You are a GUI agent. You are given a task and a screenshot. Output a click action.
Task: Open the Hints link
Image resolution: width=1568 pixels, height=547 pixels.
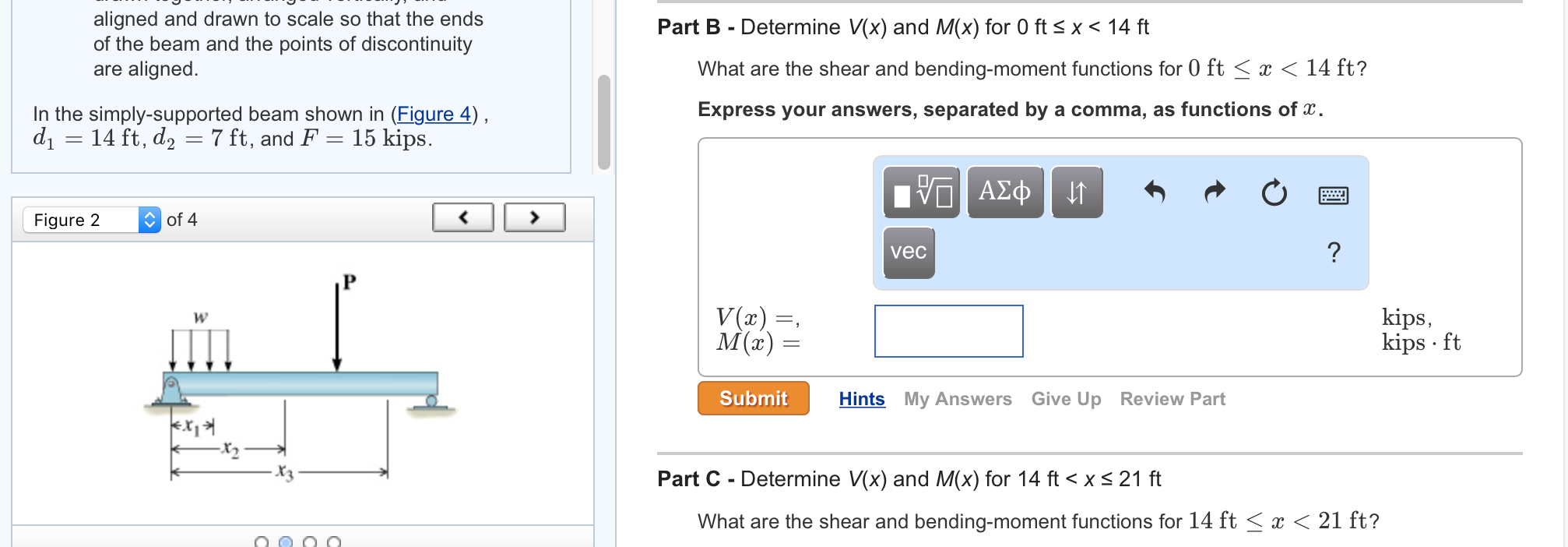(861, 399)
